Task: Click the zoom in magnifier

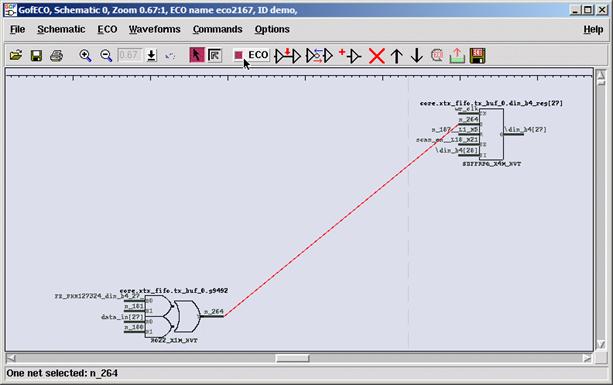Action: [85, 56]
